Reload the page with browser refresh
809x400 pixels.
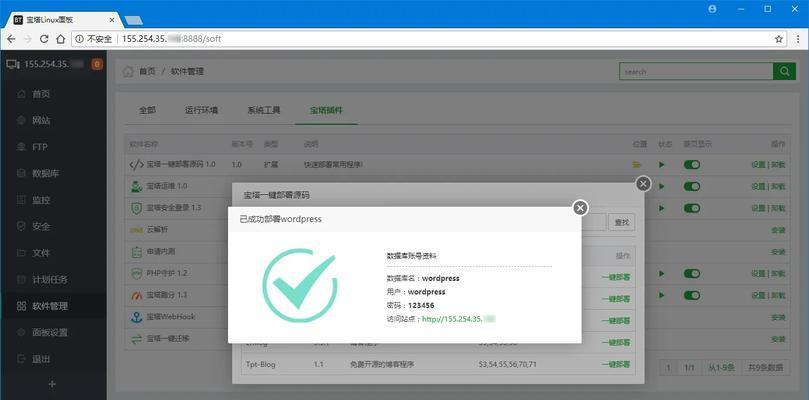click(x=44, y=39)
